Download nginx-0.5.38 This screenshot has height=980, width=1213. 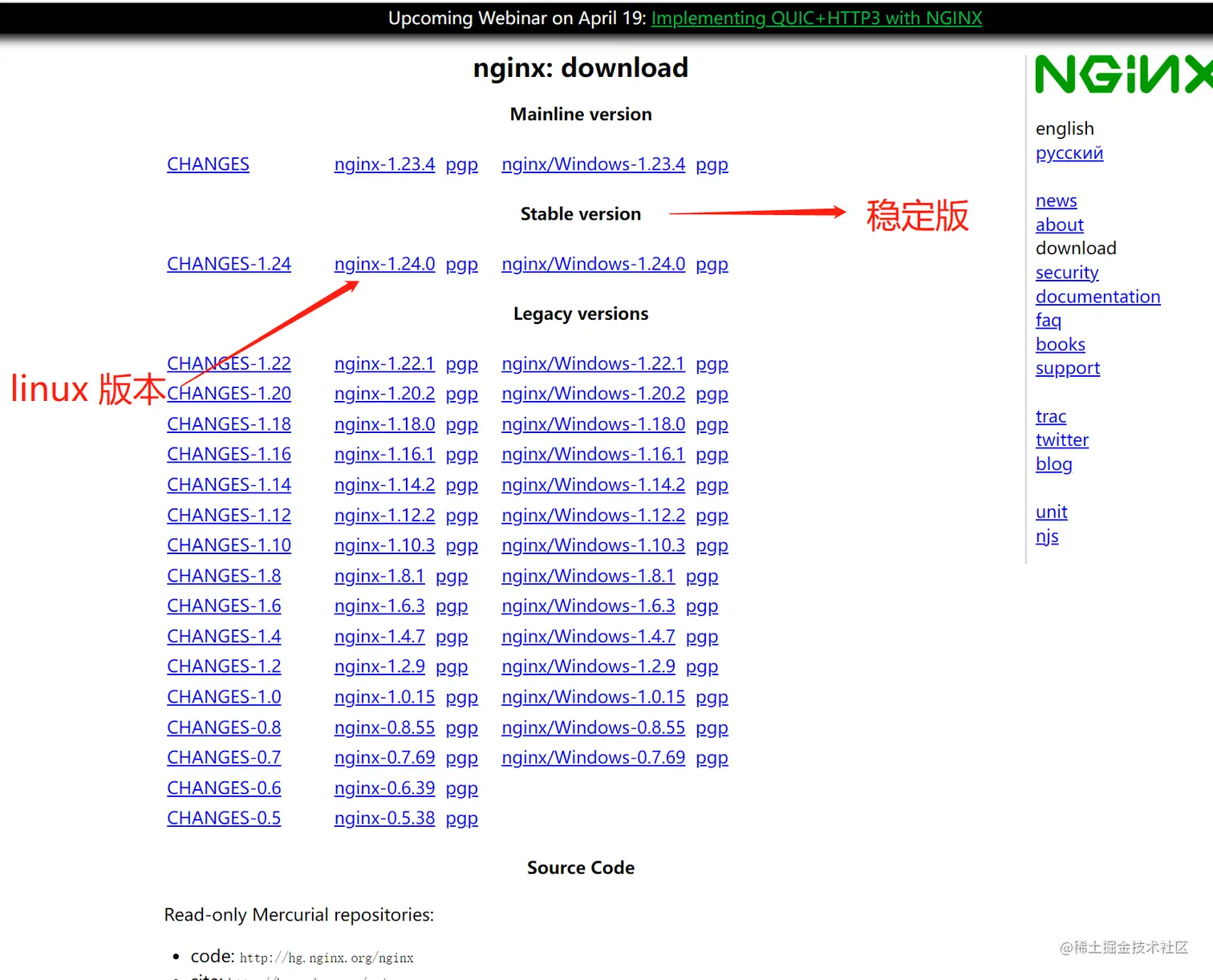[x=384, y=818]
